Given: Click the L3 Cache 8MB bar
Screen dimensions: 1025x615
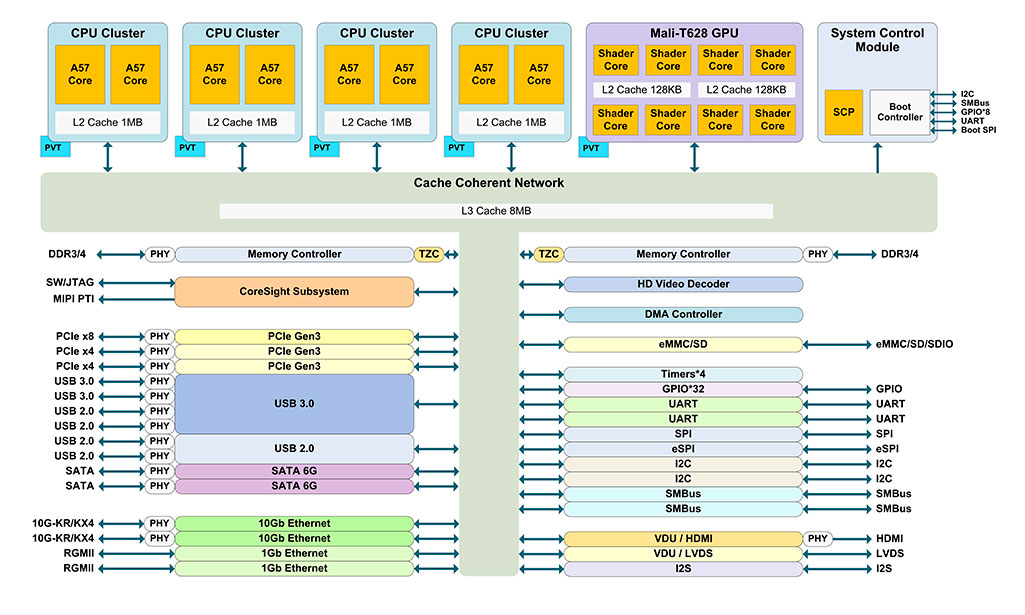Looking at the screenshot, I should pyautogui.click(x=496, y=211).
